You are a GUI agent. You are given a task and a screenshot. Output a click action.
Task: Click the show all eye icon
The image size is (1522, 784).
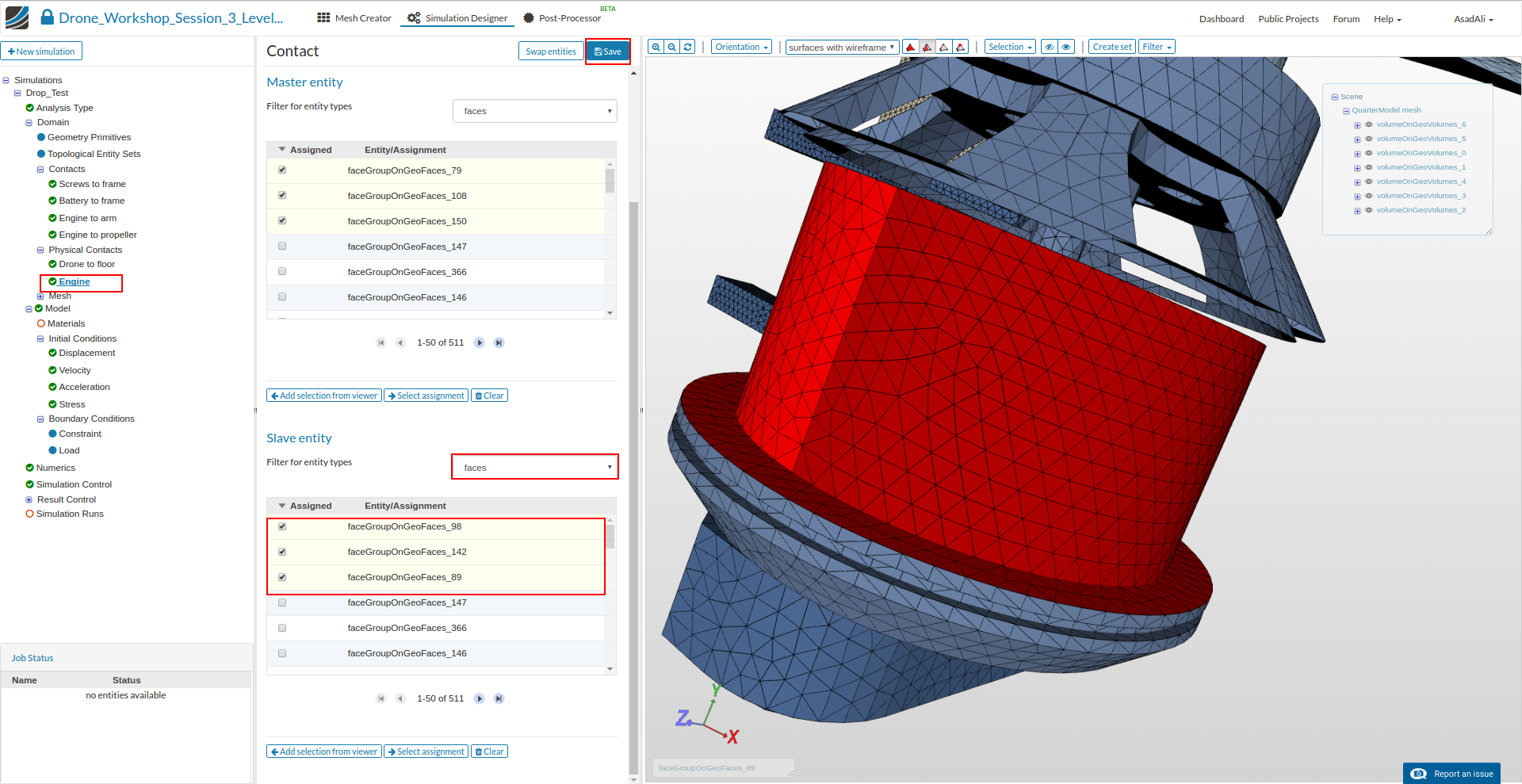coord(1066,47)
